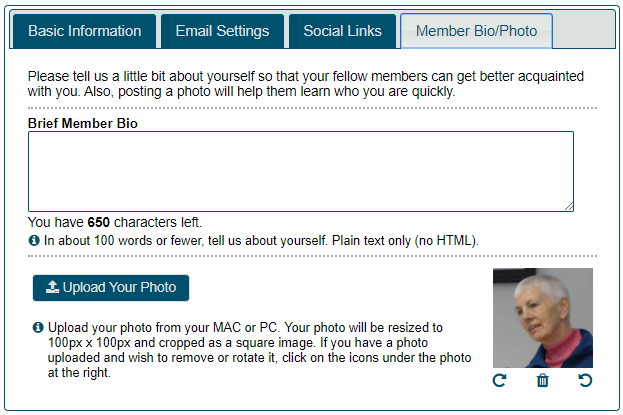Delete photo with the trash icon
This screenshot has width=623, height=415.
542,380
